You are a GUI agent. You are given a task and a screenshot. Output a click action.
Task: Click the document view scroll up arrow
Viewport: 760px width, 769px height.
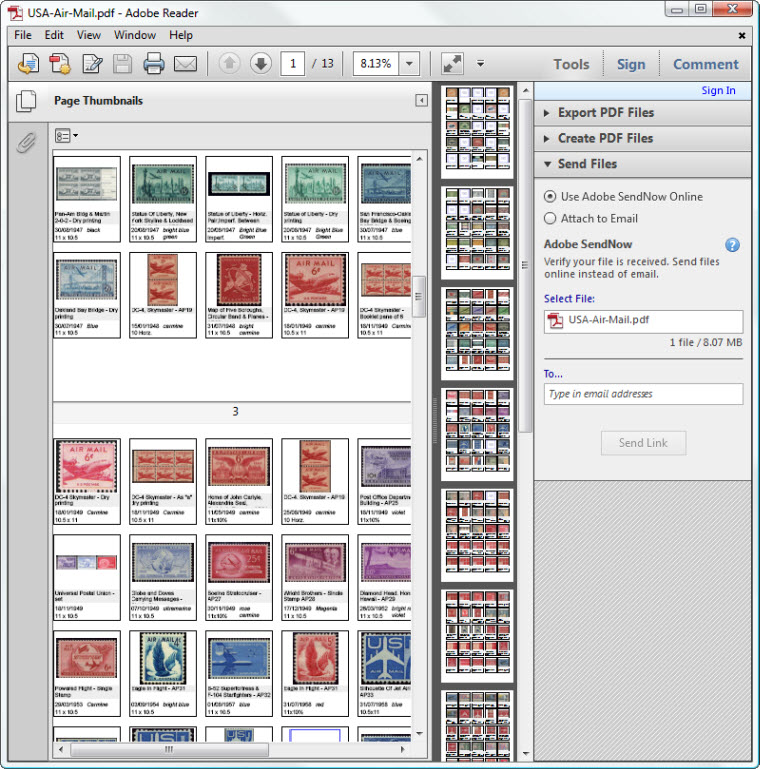tap(525, 91)
